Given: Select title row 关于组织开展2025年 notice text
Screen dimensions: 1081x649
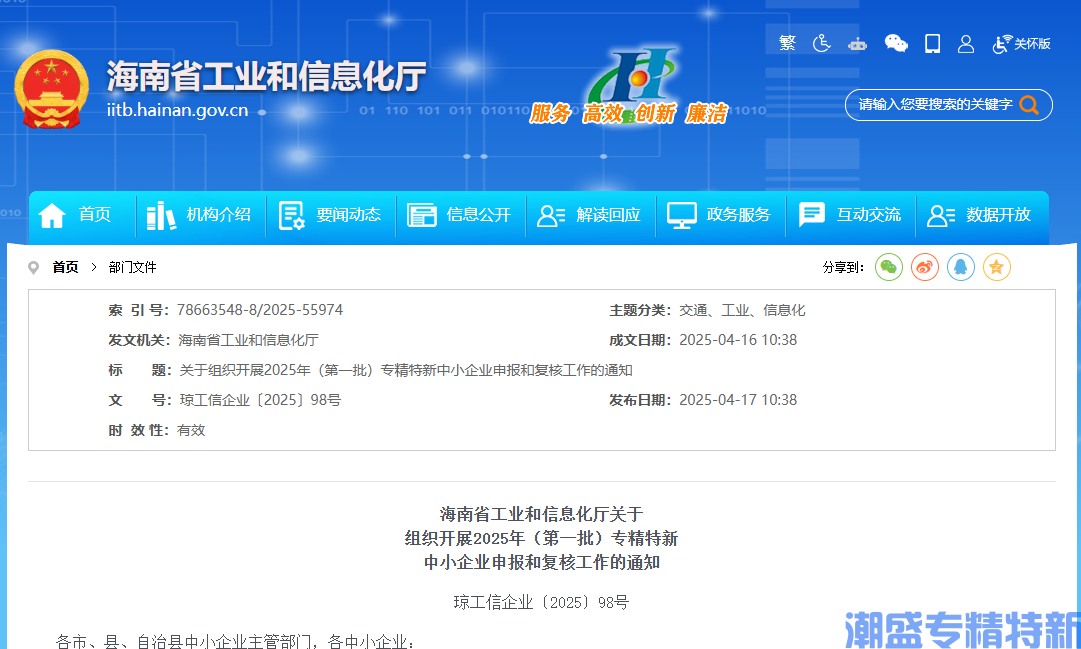Looking at the screenshot, I should (x=406, y=370).
